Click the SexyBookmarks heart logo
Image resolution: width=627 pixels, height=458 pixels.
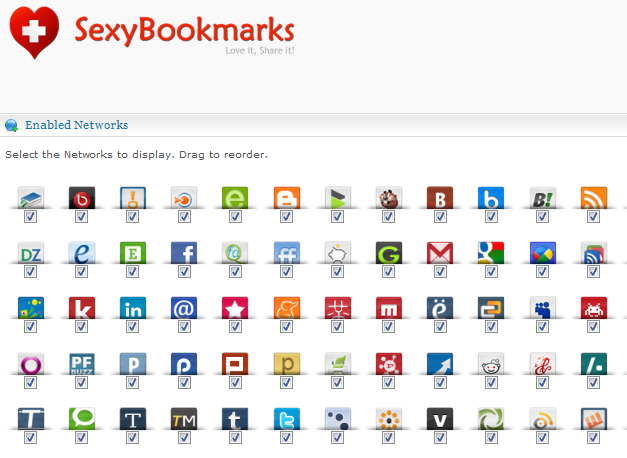34,32
